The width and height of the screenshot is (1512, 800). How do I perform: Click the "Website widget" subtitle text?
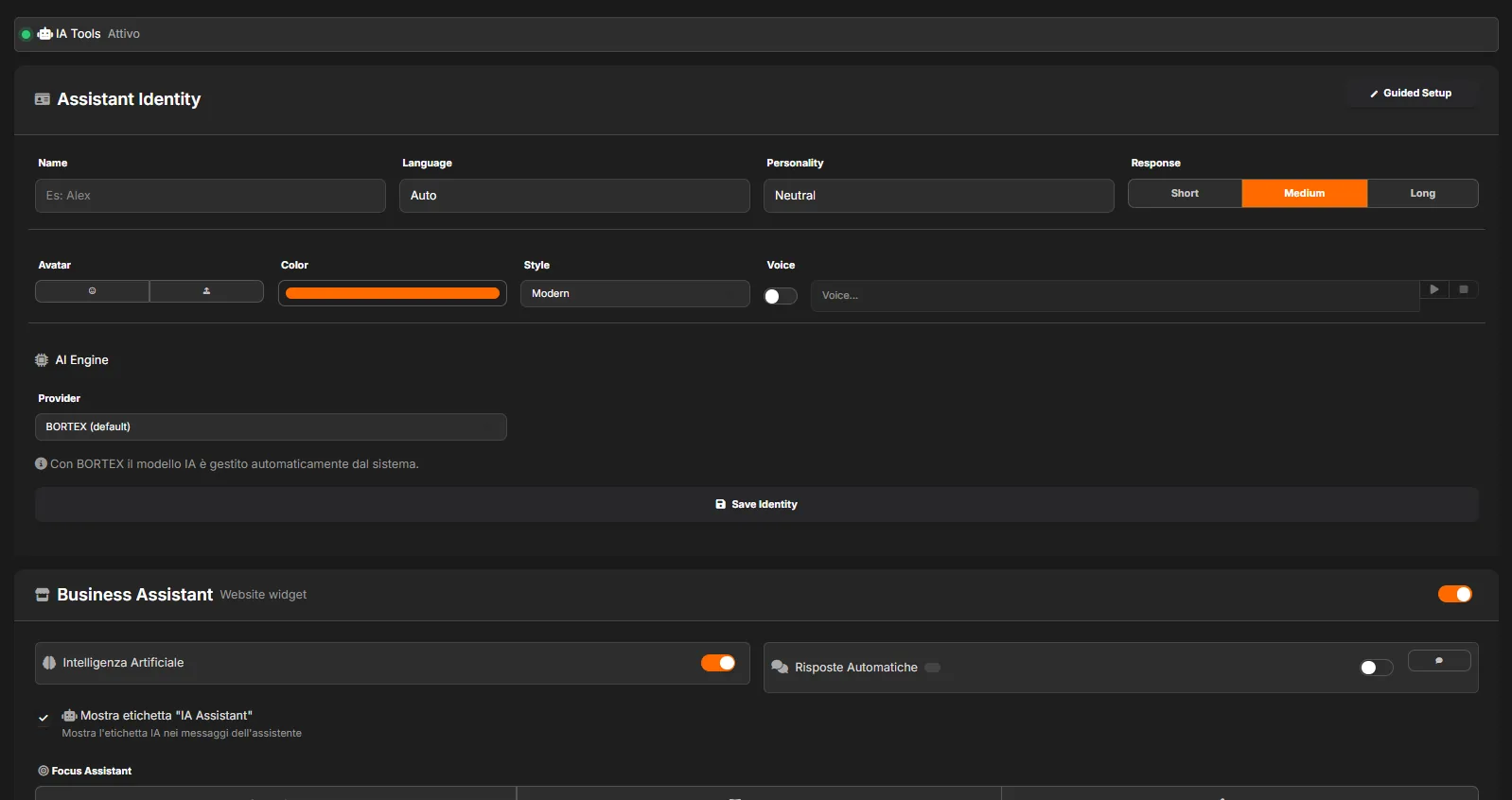click(x=263, y=595)
